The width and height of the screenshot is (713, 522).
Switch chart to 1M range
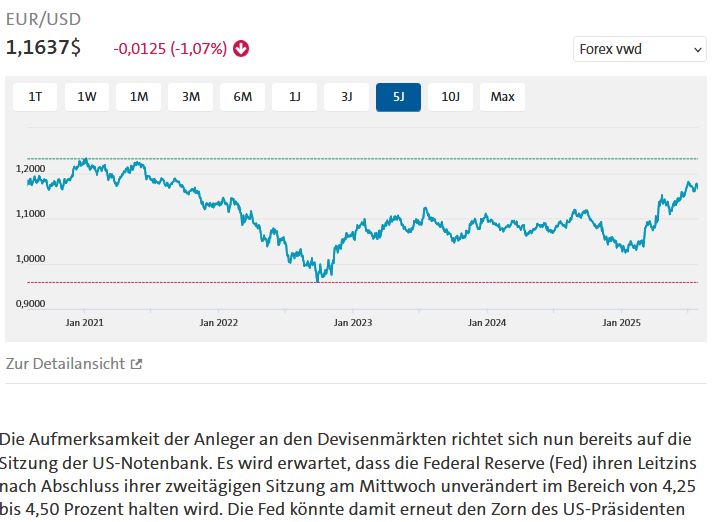tap(139, 96)
